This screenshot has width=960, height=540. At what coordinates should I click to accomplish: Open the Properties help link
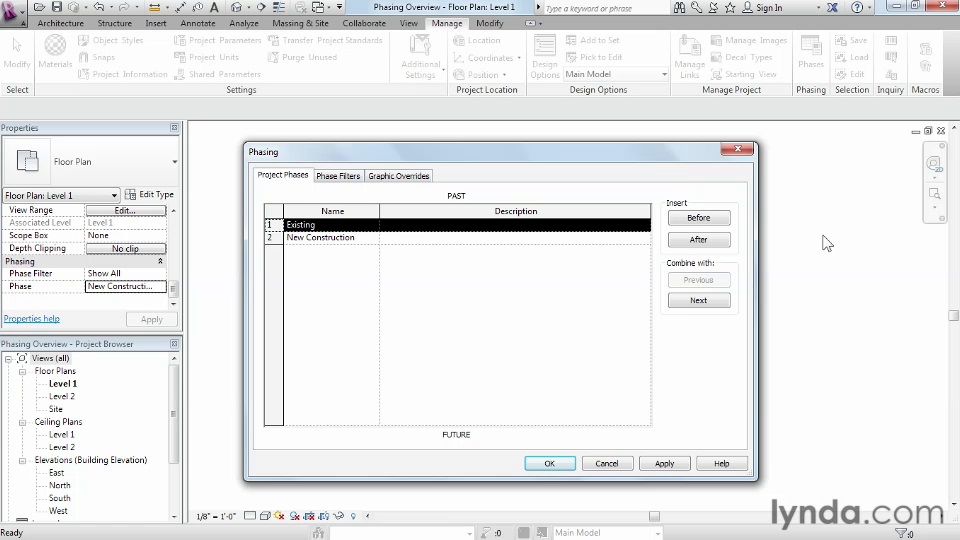(x=32, y=318)
